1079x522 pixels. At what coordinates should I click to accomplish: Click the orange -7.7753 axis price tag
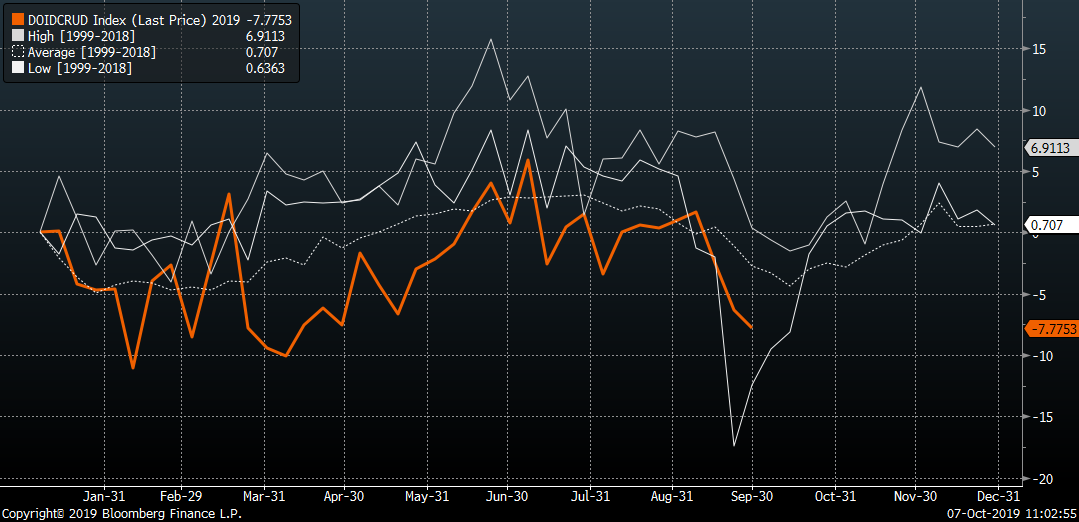[1051, 329]
